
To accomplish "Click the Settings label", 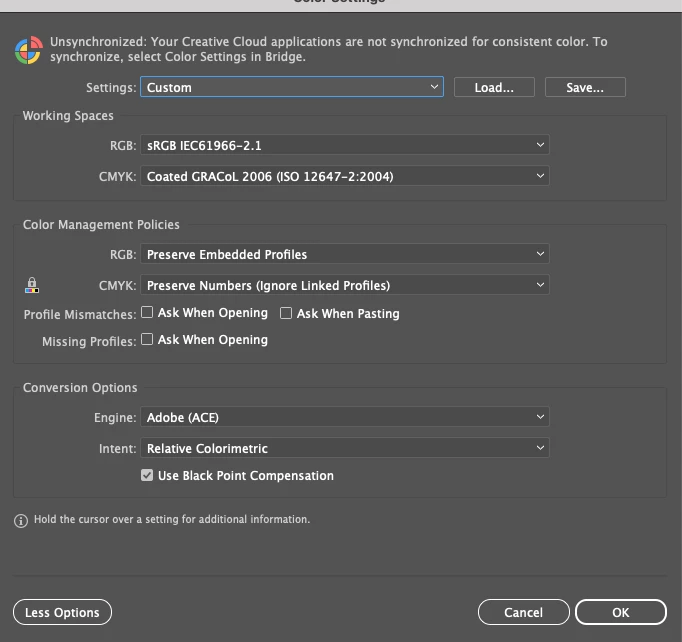I will coord(111,87).
